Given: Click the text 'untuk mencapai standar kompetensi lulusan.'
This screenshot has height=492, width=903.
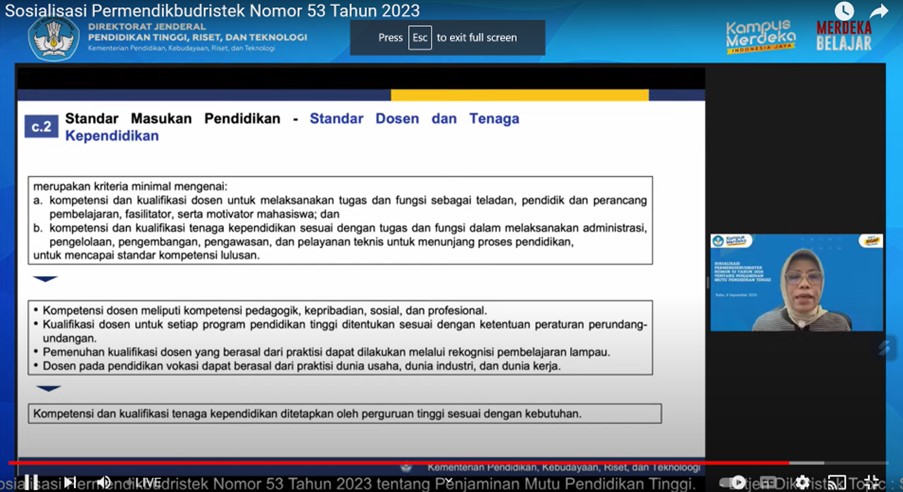Looking at the screenshot, I should [146, 255].
